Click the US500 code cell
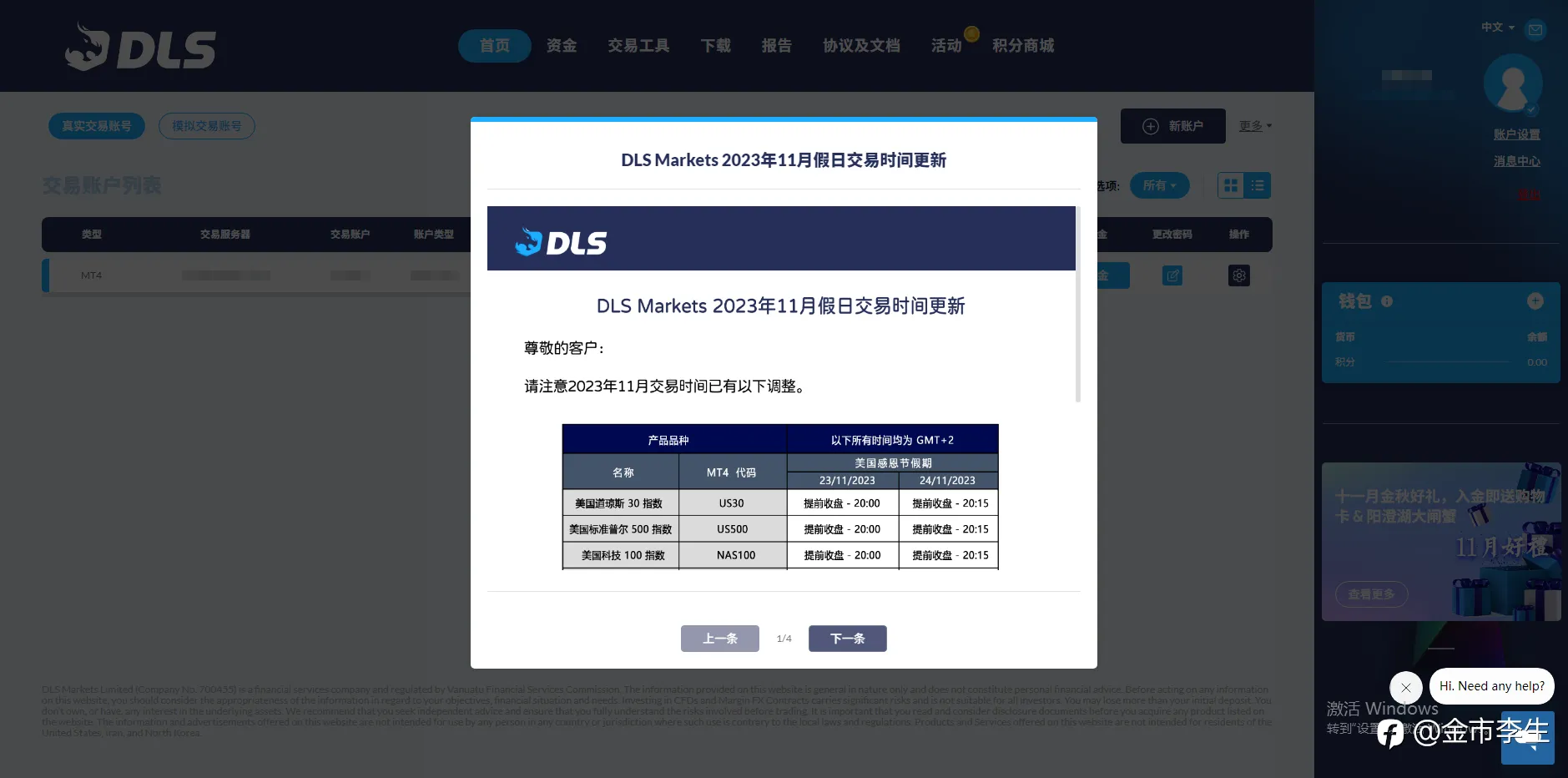The width and height of the screenshot is (1568, 778). pyautogui.click(x=732, y=529)
